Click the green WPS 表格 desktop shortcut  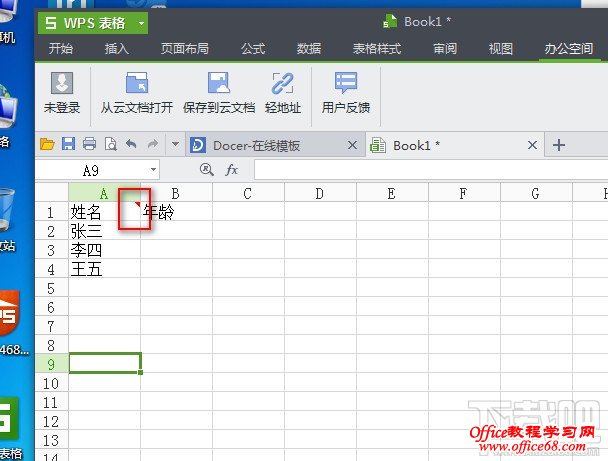click(9, 419)
